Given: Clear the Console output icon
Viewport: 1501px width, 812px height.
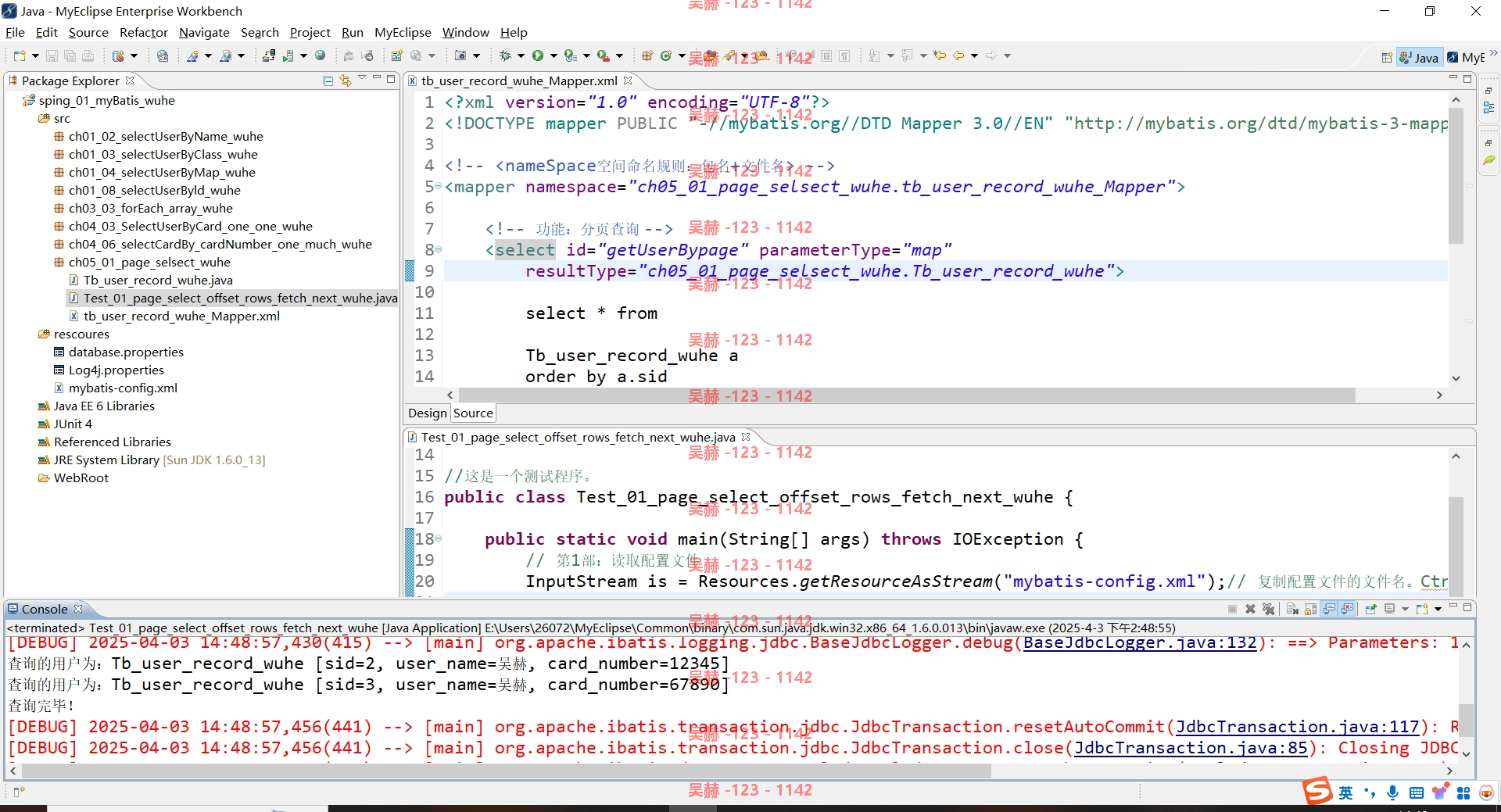Looking at the screenshot, I should click(1292, 609).
